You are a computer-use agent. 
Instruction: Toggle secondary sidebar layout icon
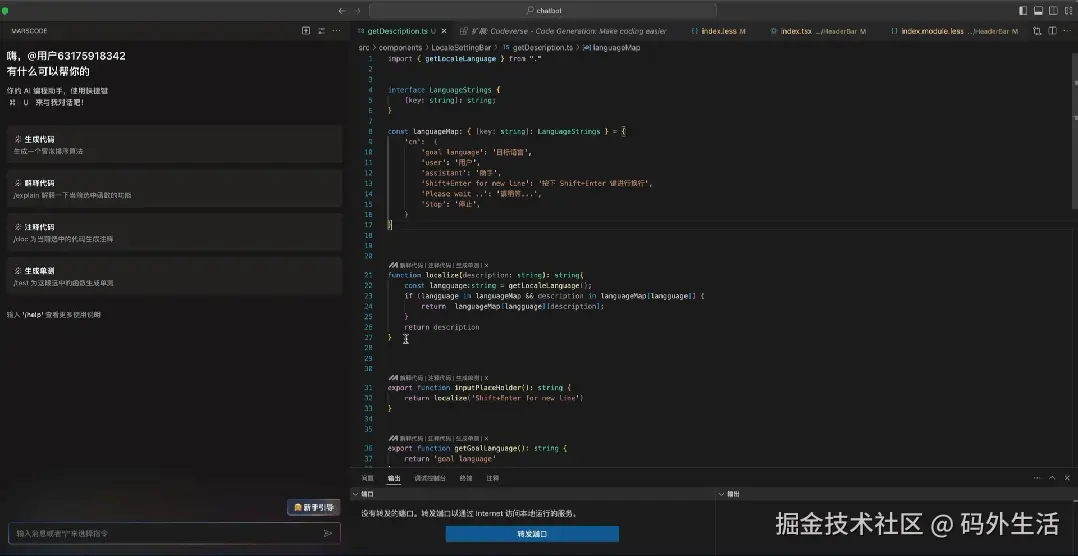coord(1053,10)
